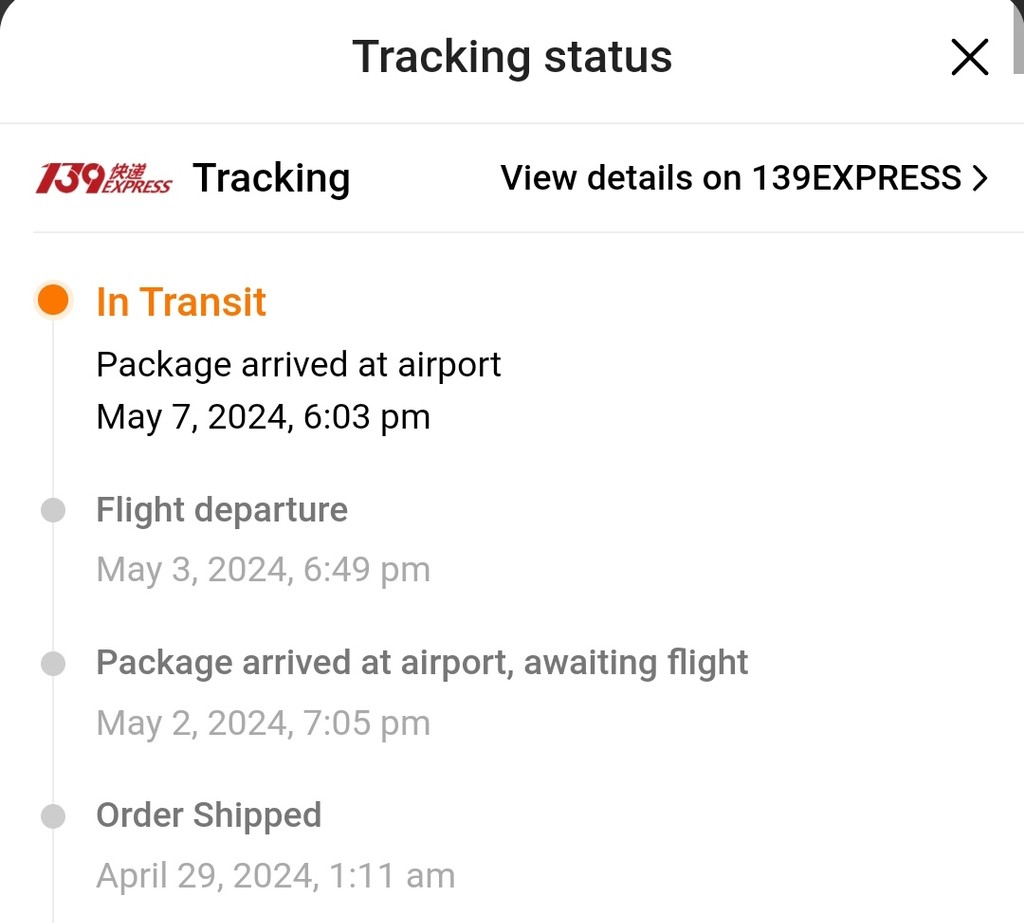Click the awaiting flight timeline dot
This screenshot has width=1024, height=923.
tap(53, 663)
